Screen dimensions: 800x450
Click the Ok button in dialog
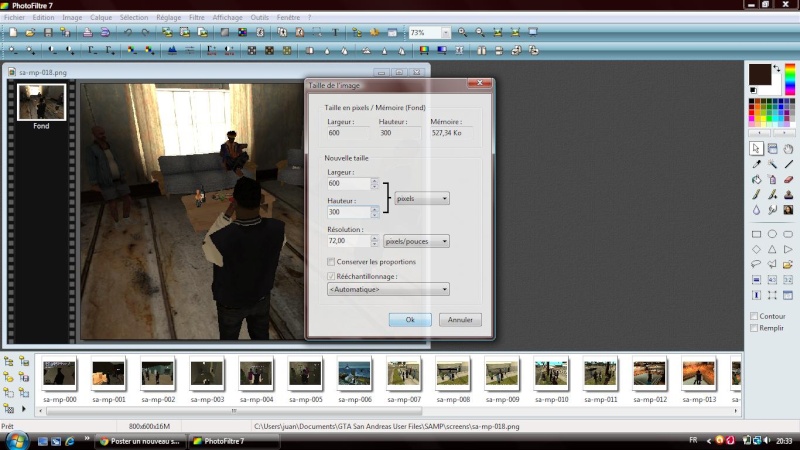point(410,320)
